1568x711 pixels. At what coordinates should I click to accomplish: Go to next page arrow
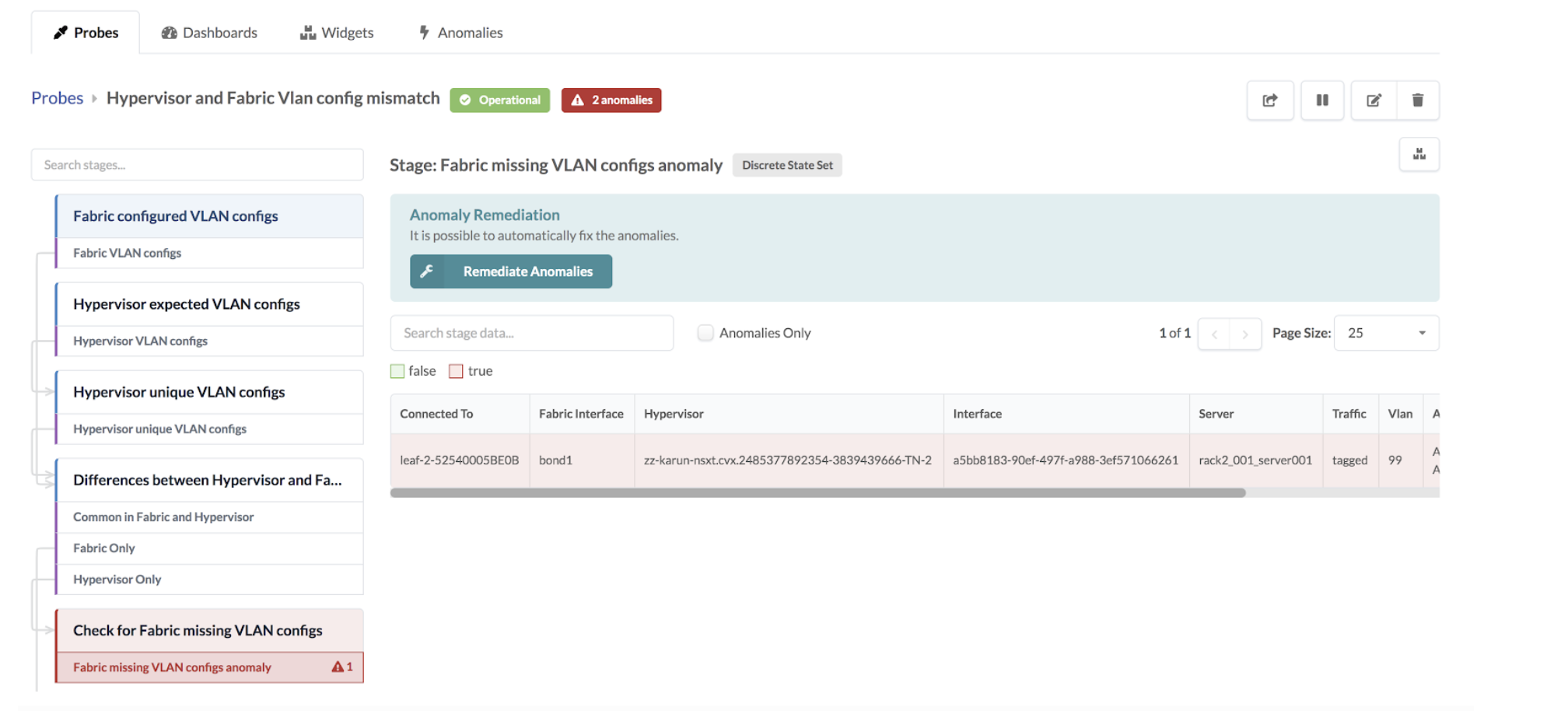click(x=1246, y=334)
